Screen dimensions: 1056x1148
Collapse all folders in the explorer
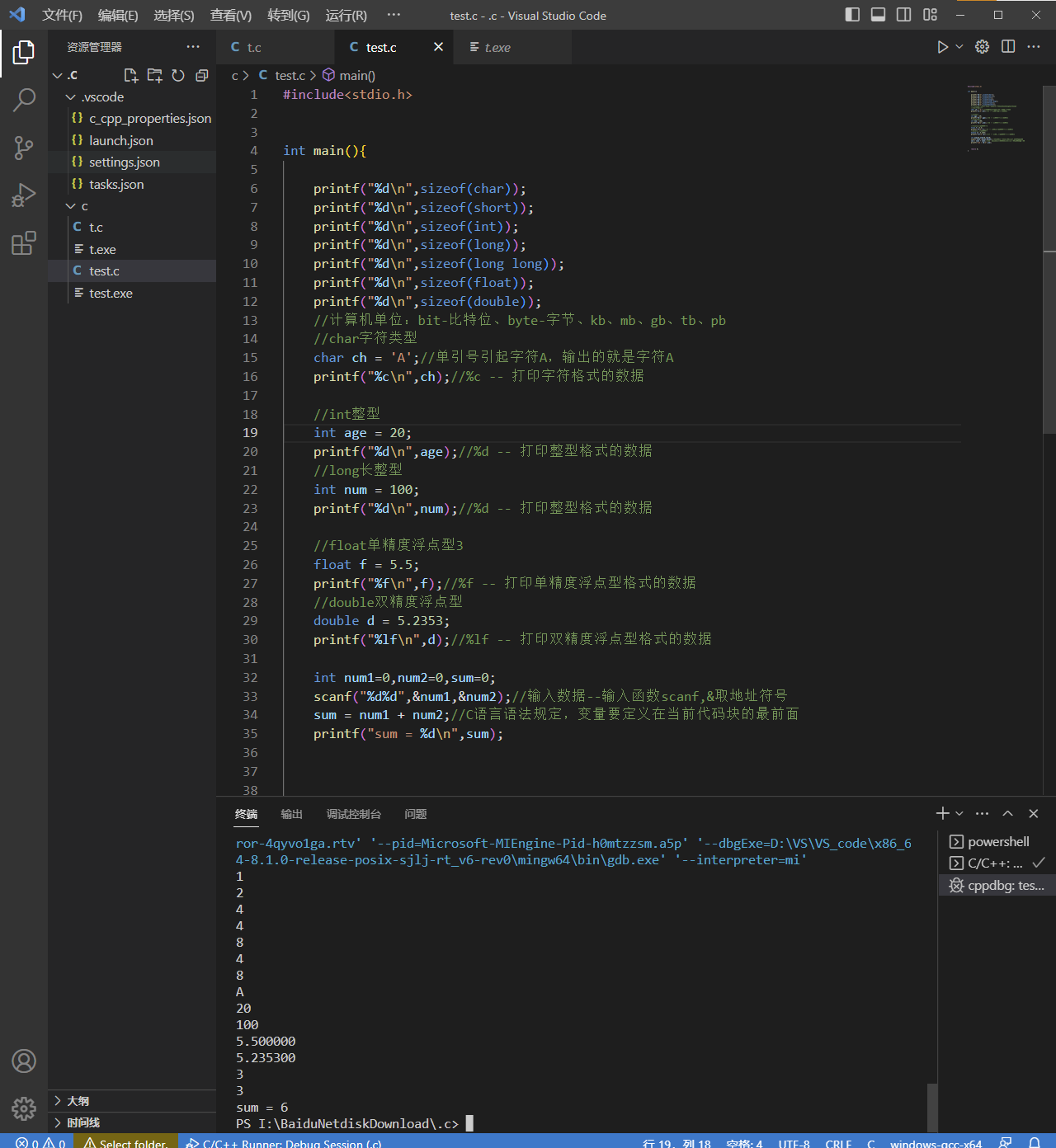pos(201,75)
